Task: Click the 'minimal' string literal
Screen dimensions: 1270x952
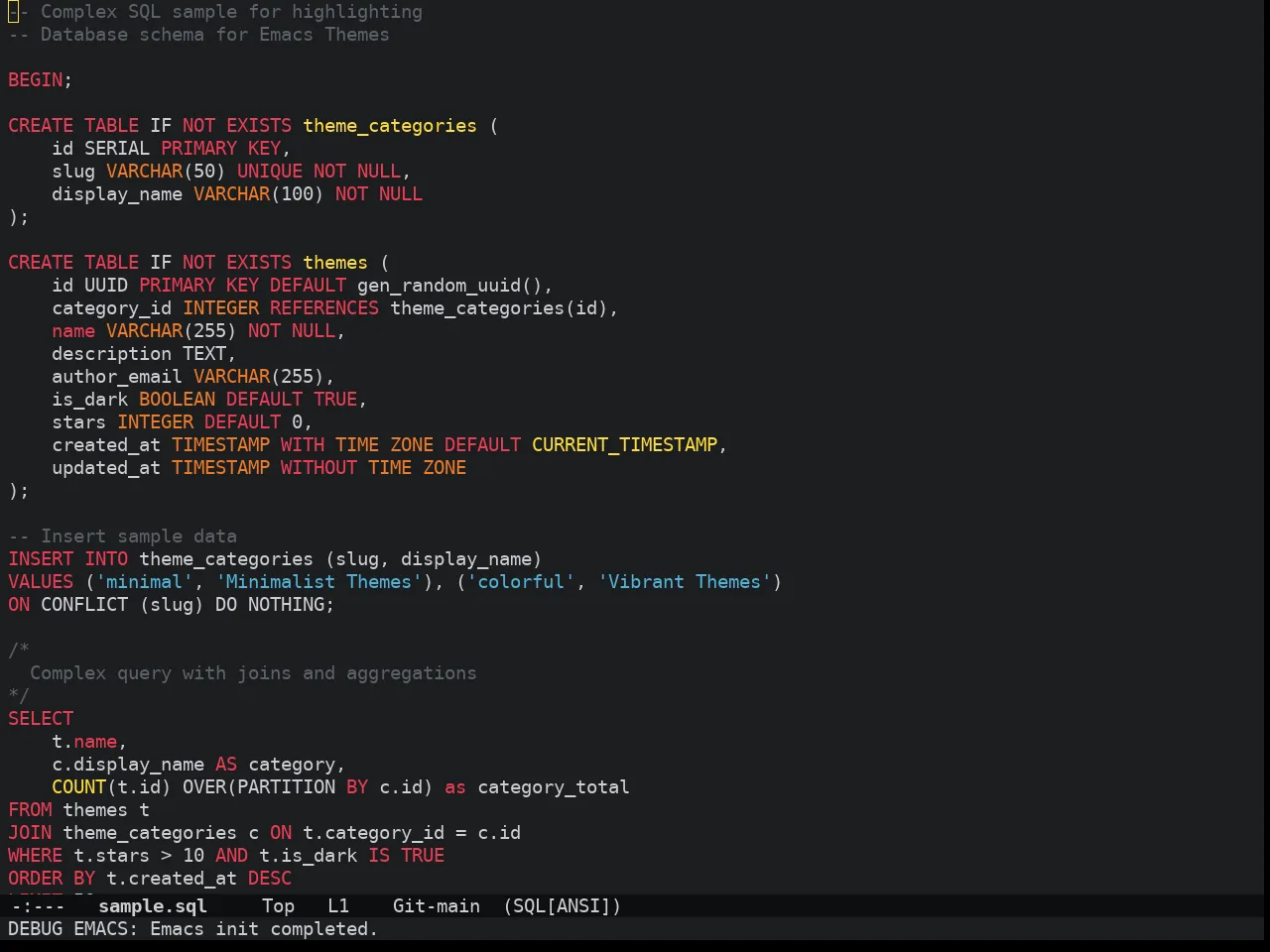Action: [x=145, y=582]
